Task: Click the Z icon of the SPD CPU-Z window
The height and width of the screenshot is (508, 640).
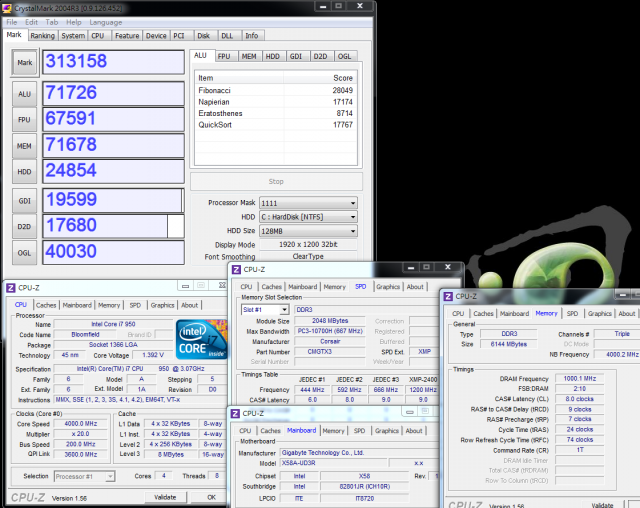Action: pos(236,269)
